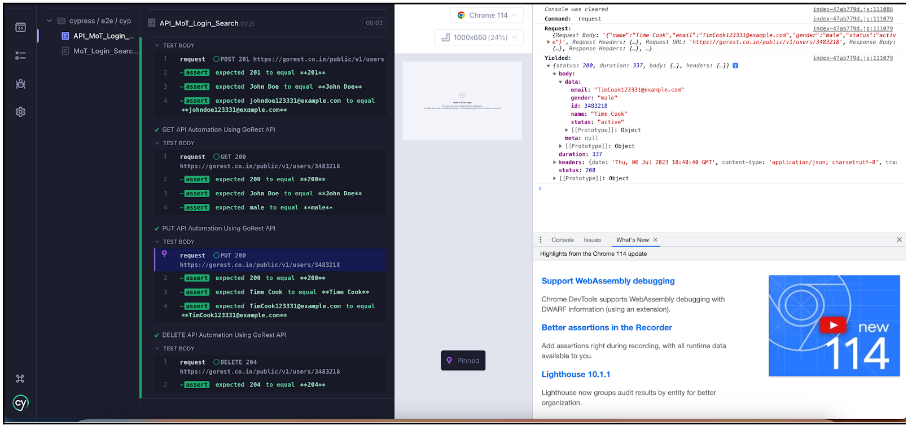The height and width of the screenshot is (427, 906).
Task: Play the Chrome 114 new features video thumbnail
Action: point(832,325)
